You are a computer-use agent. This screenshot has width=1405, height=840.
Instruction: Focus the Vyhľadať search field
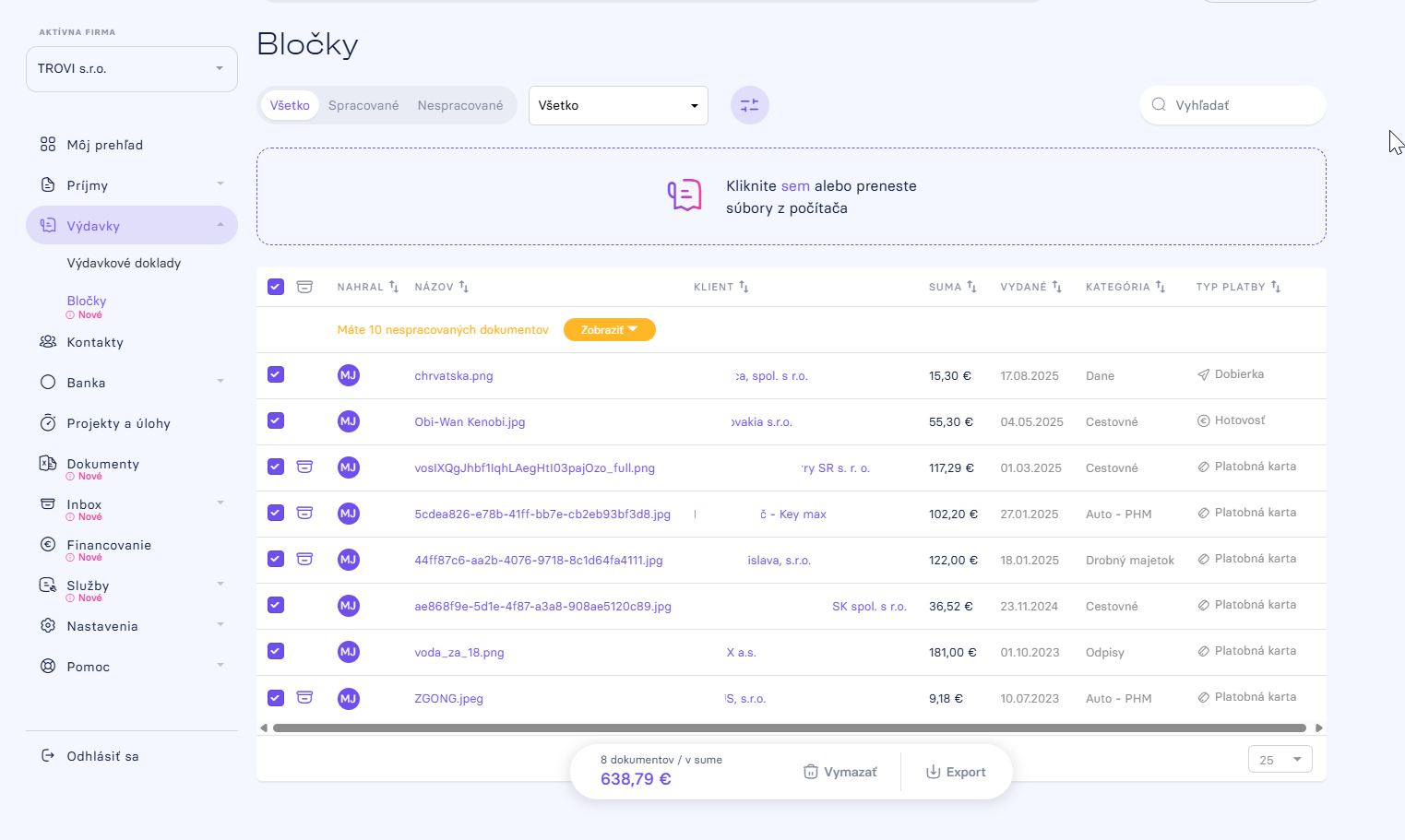coord(1233,105)
